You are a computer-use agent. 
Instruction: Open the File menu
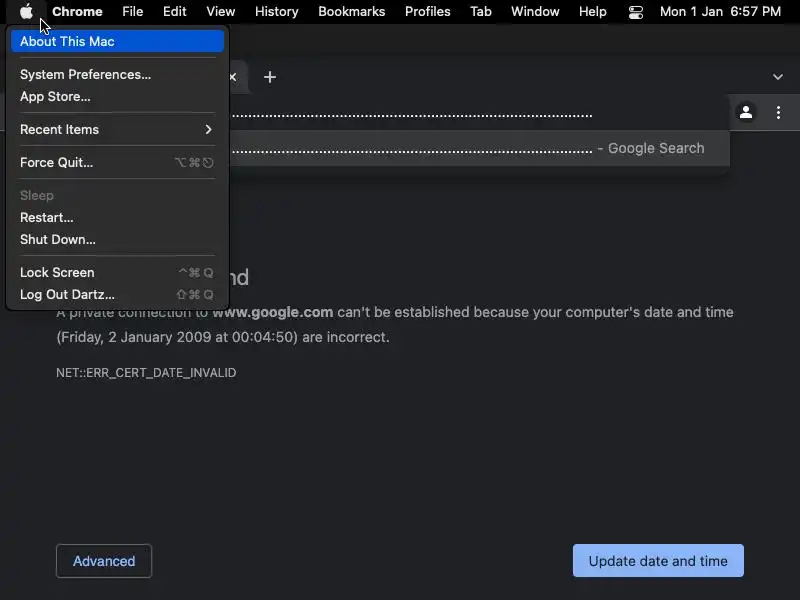click(133, 11)
